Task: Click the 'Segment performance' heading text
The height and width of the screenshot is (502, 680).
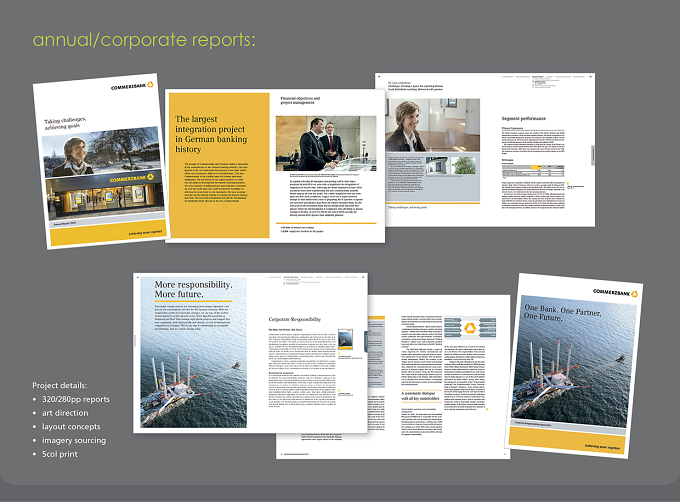Action: 523,118
